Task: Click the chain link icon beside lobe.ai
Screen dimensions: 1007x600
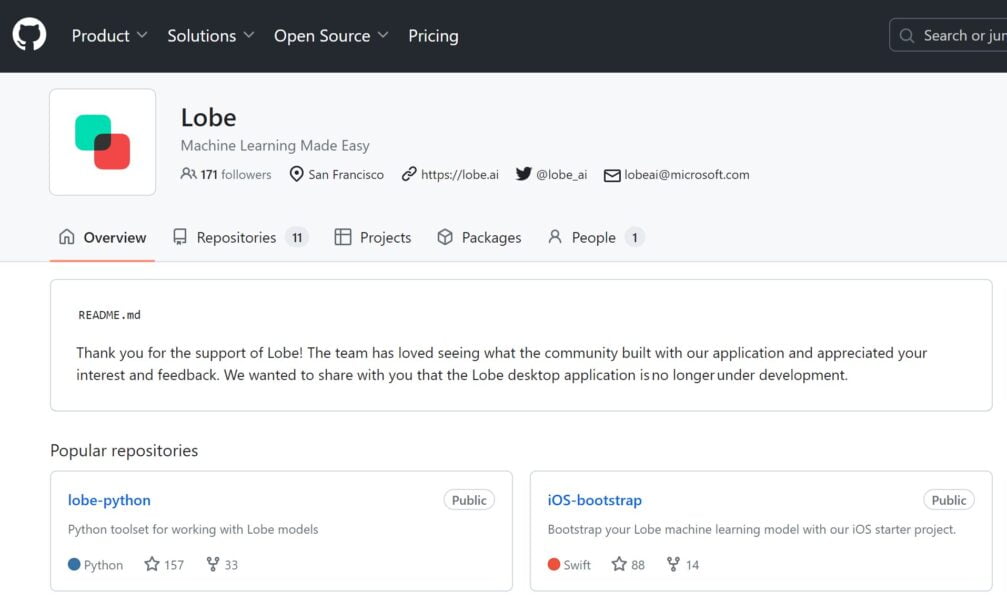Action: (x=409, y=174)
